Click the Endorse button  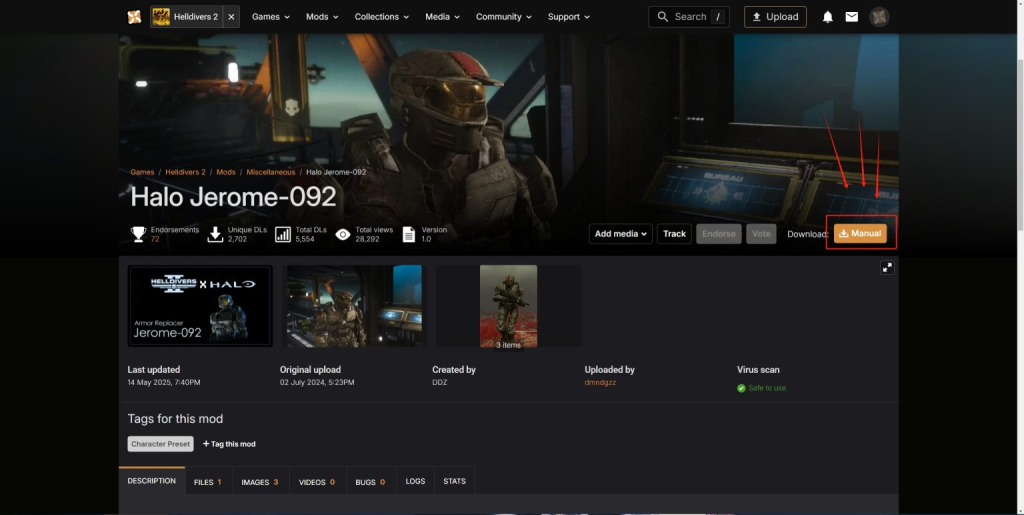pyautogui.click(x=718, y=234)
